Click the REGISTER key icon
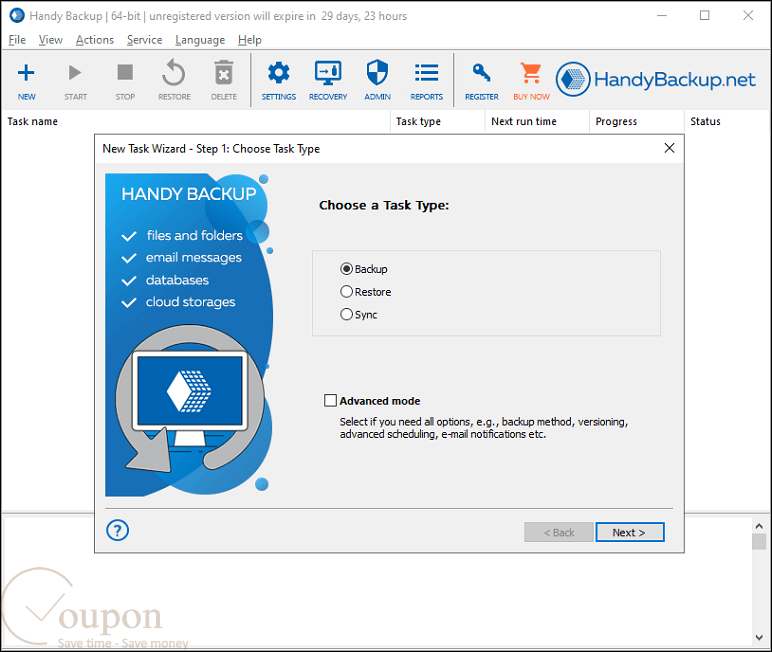Viewport: 772px width, 652px height. 482,73
